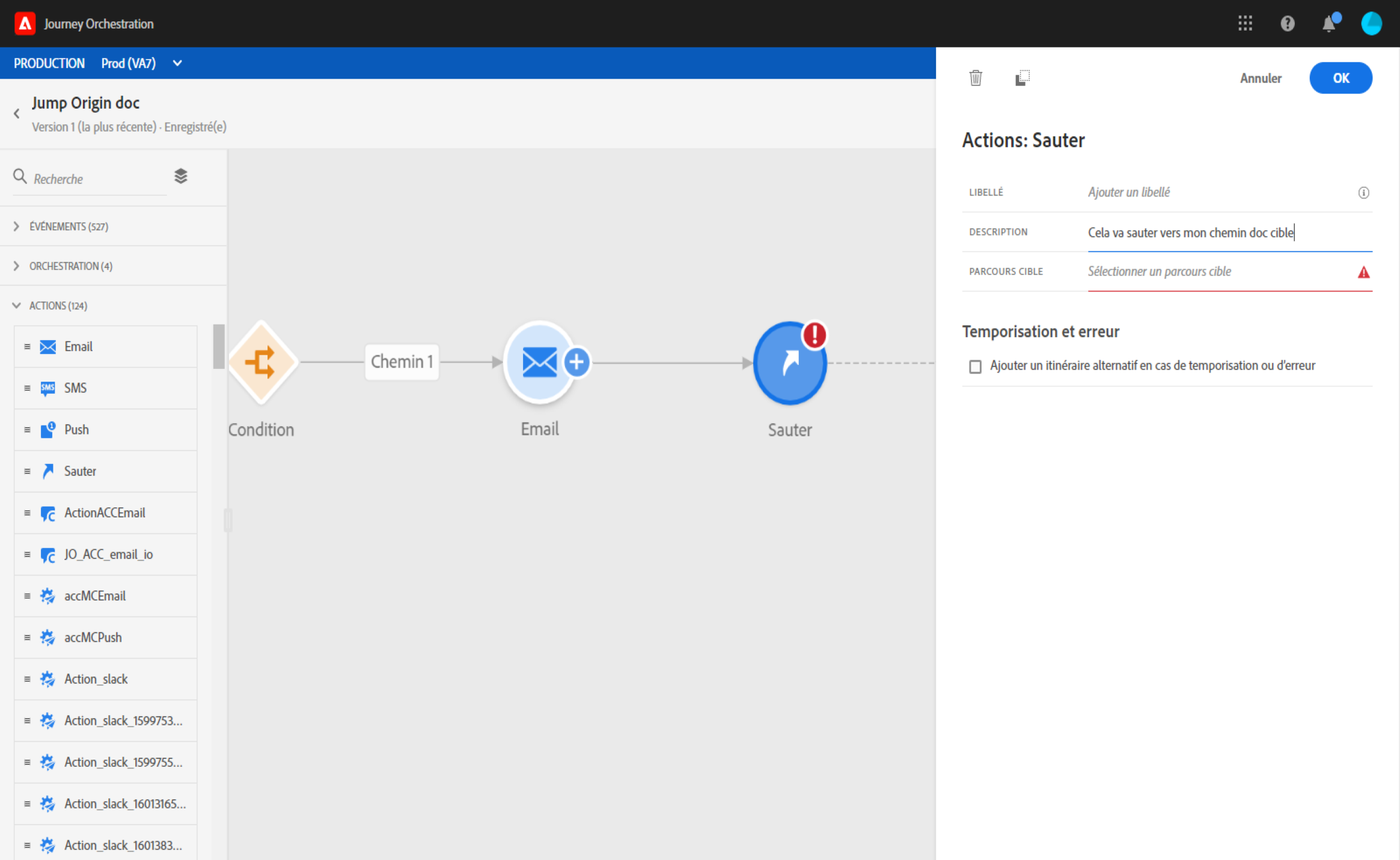Click the plus icon beside the Email node
The image size is (1400, 860).
[576, 362]
